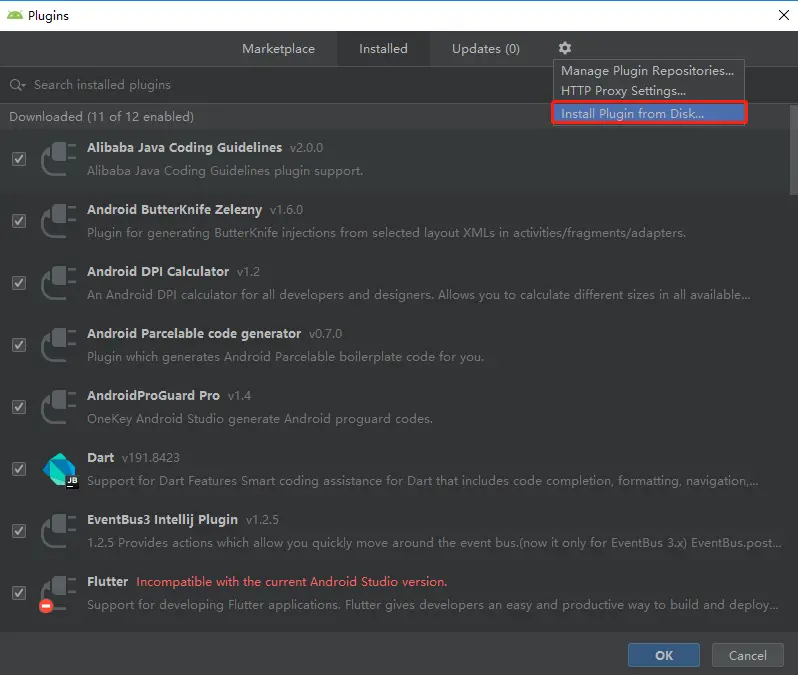Click the plugin list vertical scrollbar
The width and height of the screenshot is (798, 675).
[793, 150]
